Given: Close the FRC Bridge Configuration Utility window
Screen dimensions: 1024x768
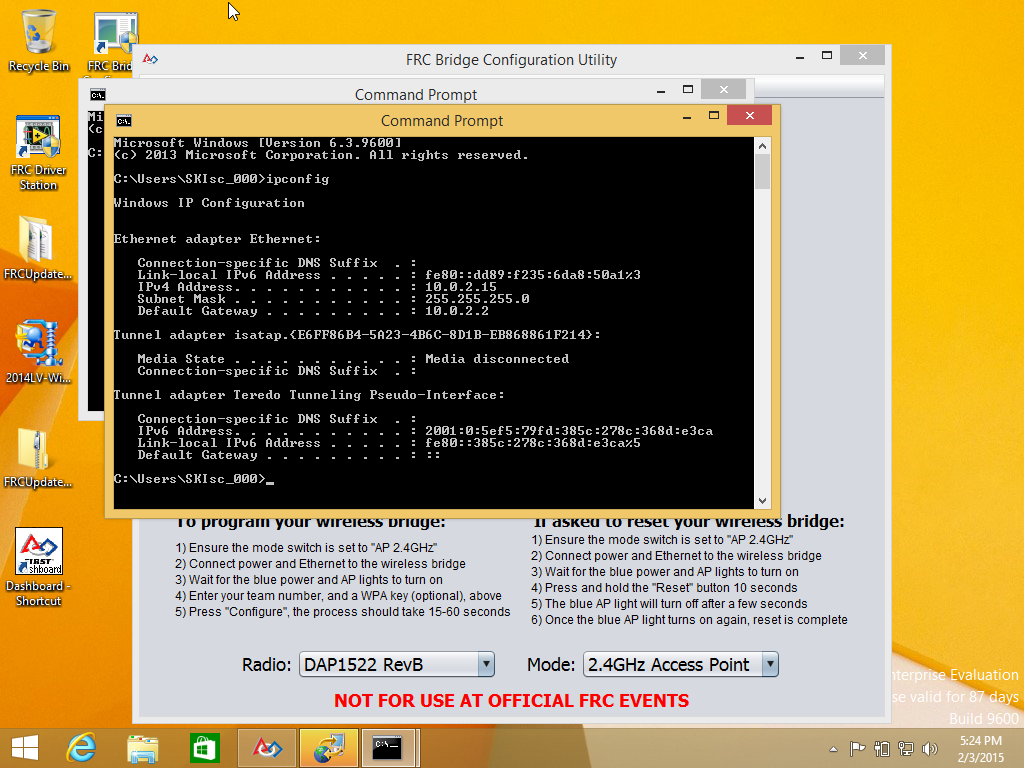Looking at the screenshot, I should click(863, 56).
